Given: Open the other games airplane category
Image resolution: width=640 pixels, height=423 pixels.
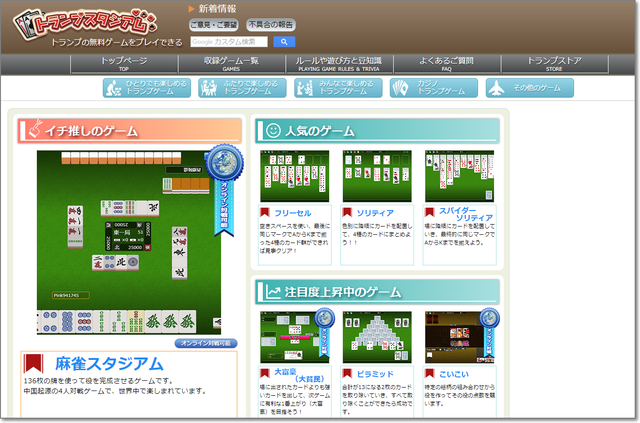Looking at the screenshot, I should [x=529, y=88].
